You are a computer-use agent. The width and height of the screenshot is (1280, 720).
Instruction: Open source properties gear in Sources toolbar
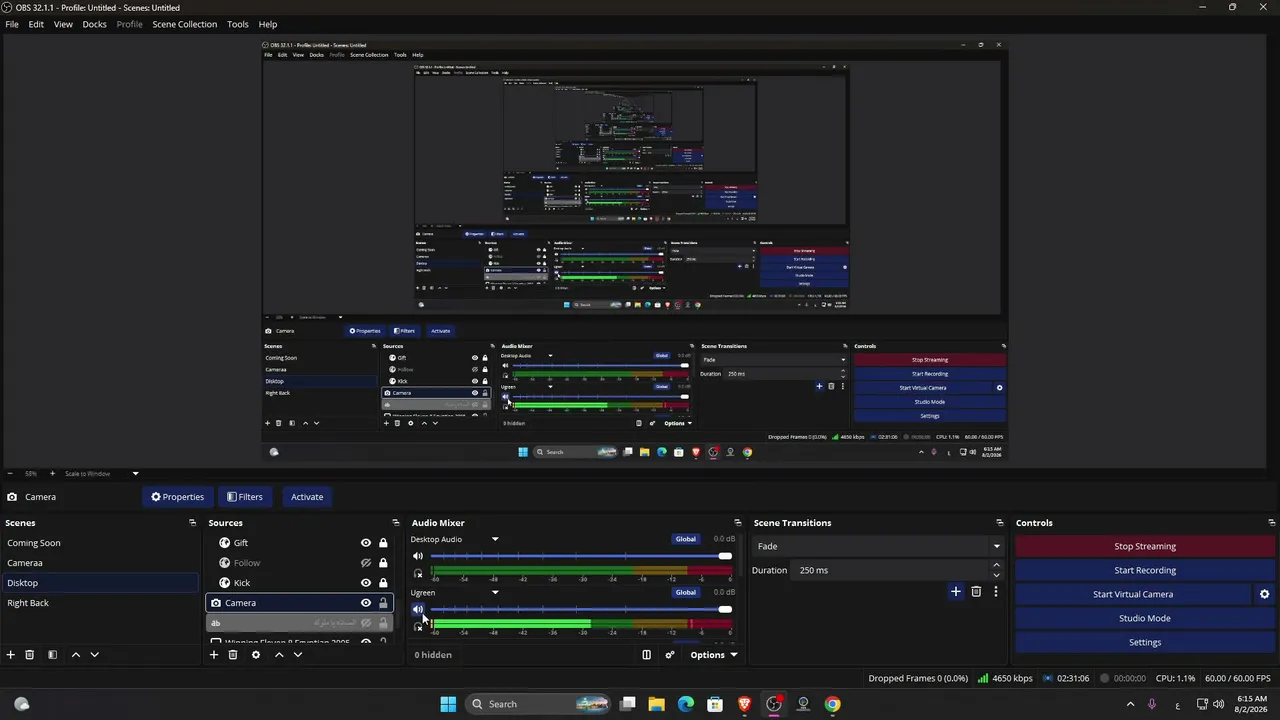tap(256, 655)
